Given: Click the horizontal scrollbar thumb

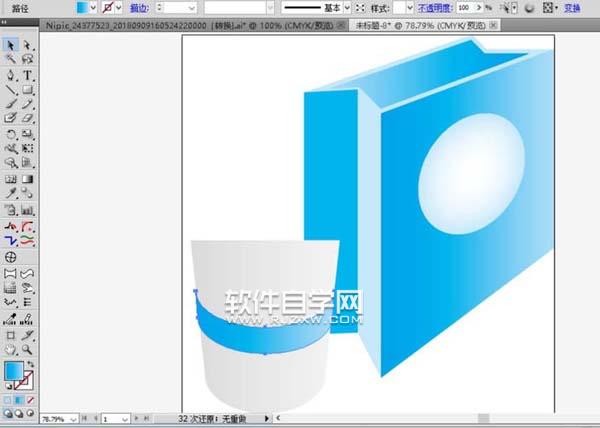Looking at the screenshot, I should click(x=484, y=418).
